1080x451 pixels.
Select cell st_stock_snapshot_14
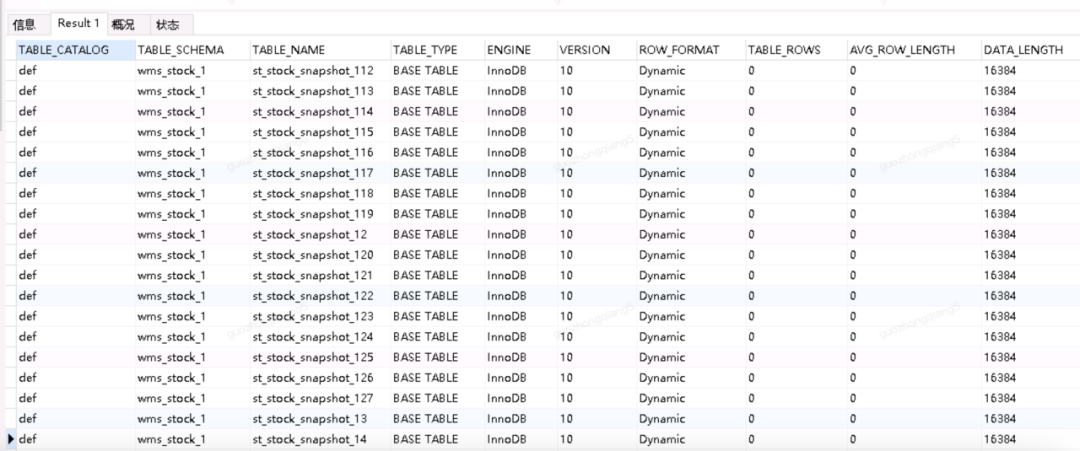click(320, 439)
